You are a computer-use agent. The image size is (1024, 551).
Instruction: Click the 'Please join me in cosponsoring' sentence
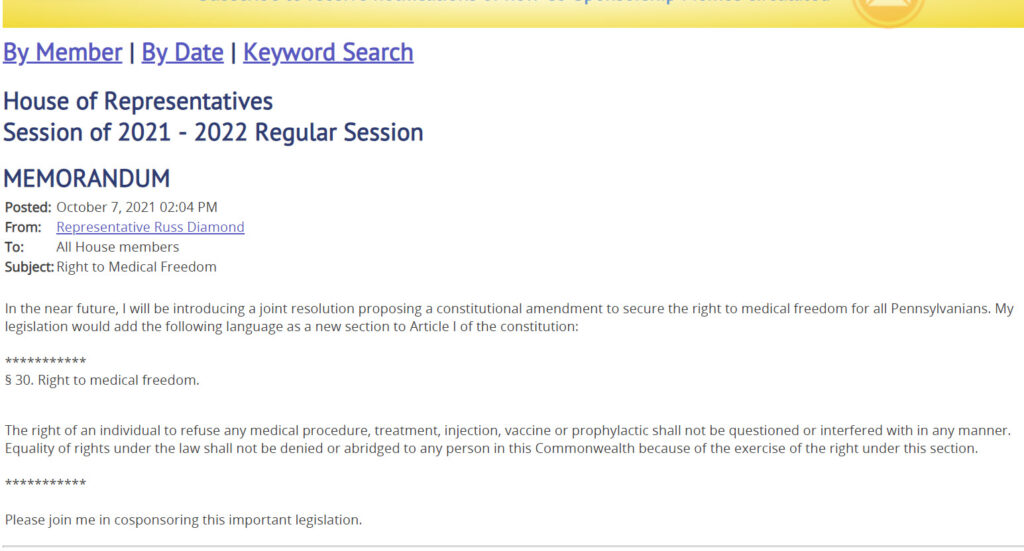tap(183, 520)
